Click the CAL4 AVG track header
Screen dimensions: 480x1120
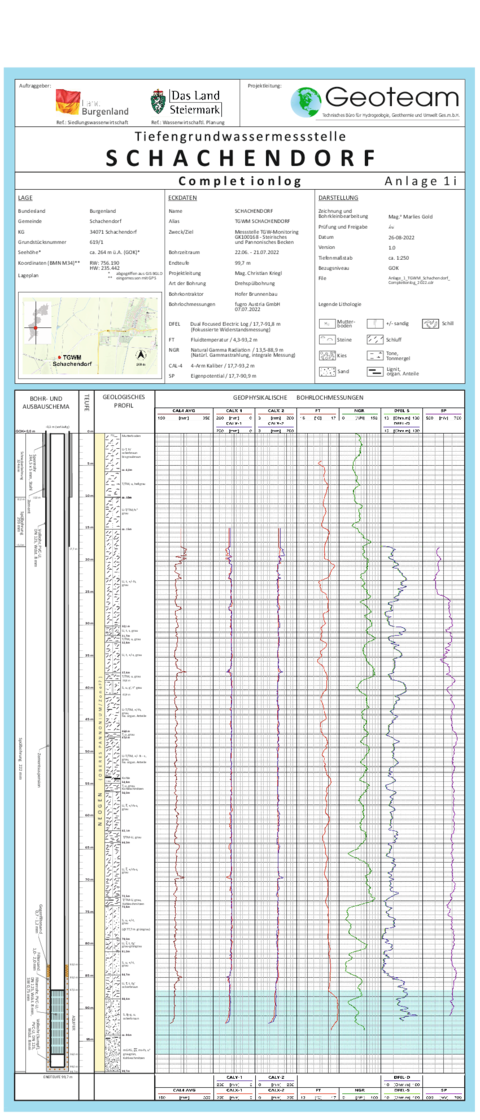tap(184, 410)
